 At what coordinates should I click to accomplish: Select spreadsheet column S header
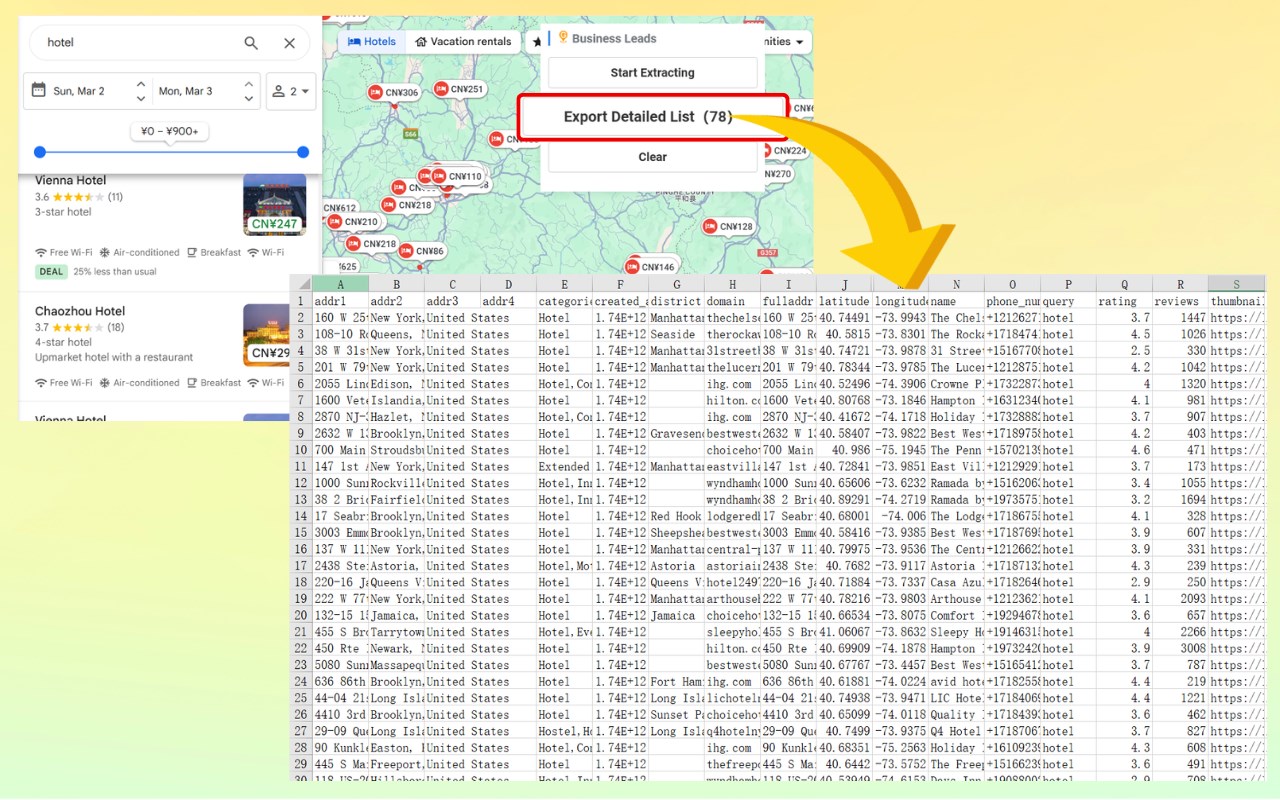[1236, 284]
